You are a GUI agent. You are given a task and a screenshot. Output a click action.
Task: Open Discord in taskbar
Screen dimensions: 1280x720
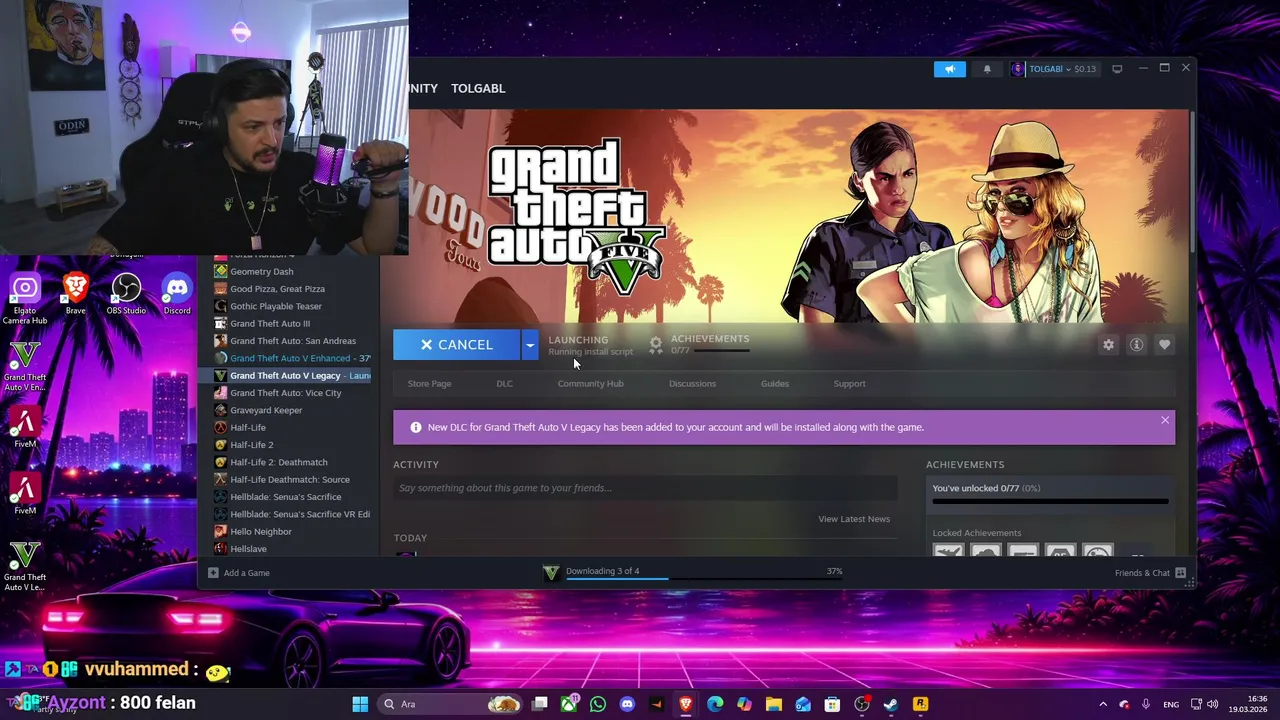(627, 704)
